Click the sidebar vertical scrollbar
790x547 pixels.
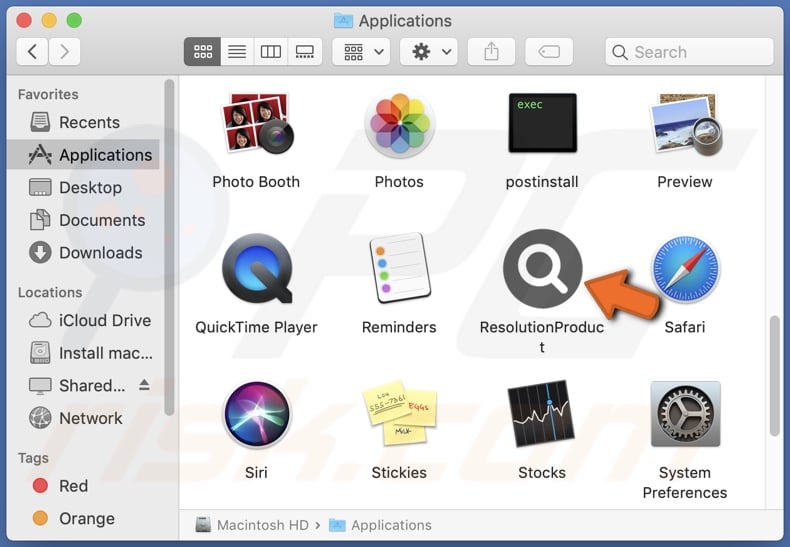coord(169,247)
